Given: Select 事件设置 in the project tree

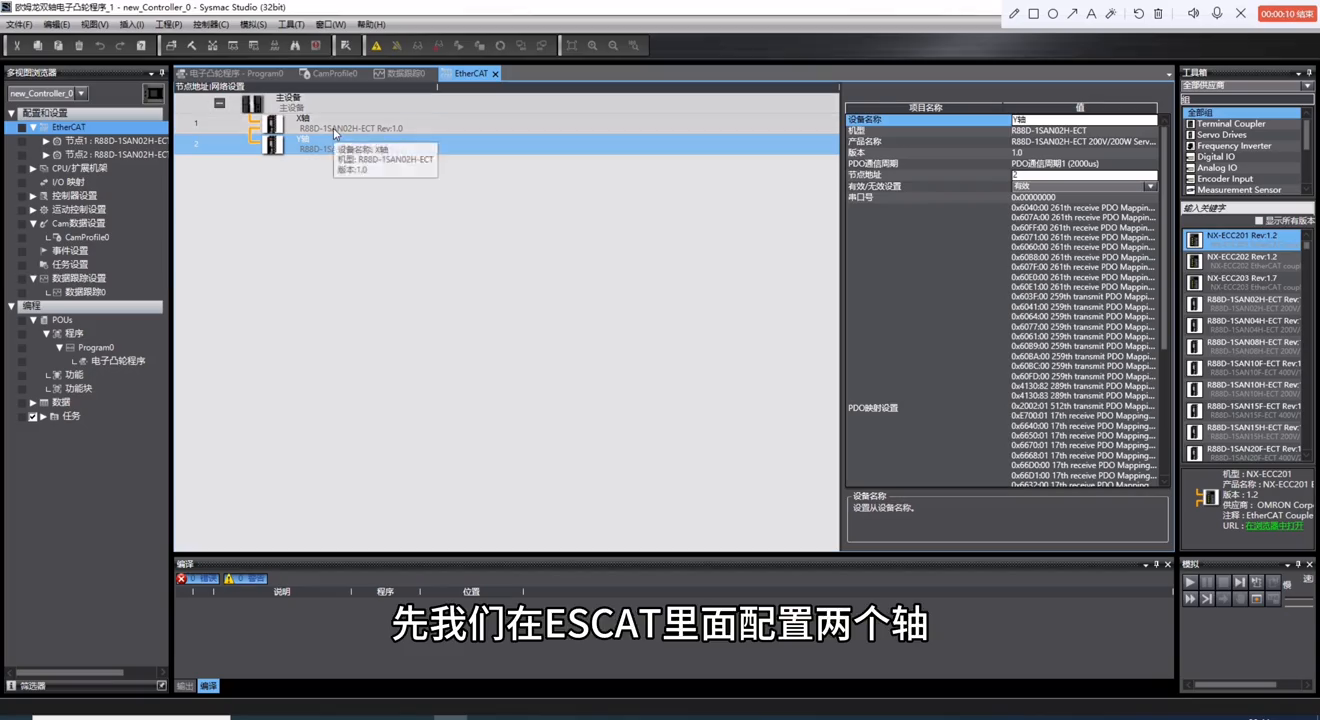Looking at the screenshot, I should click(x=70, y=251).
